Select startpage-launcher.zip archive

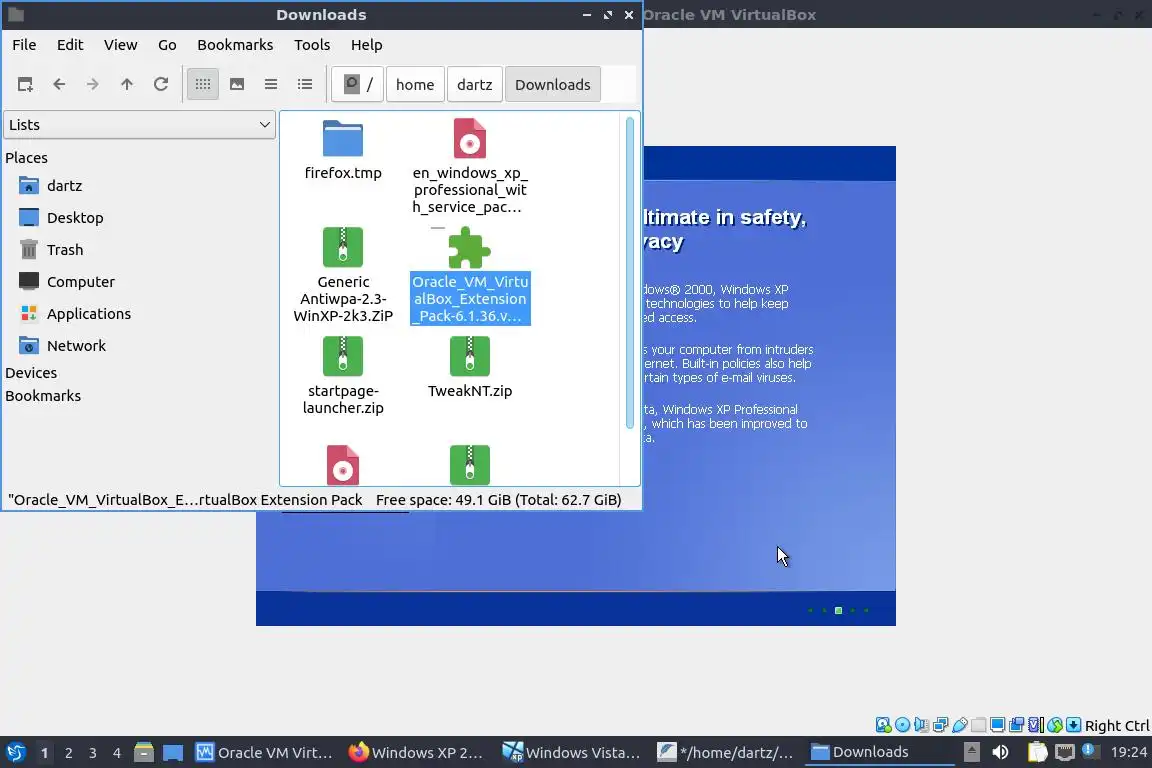click(x=343, y=376)
